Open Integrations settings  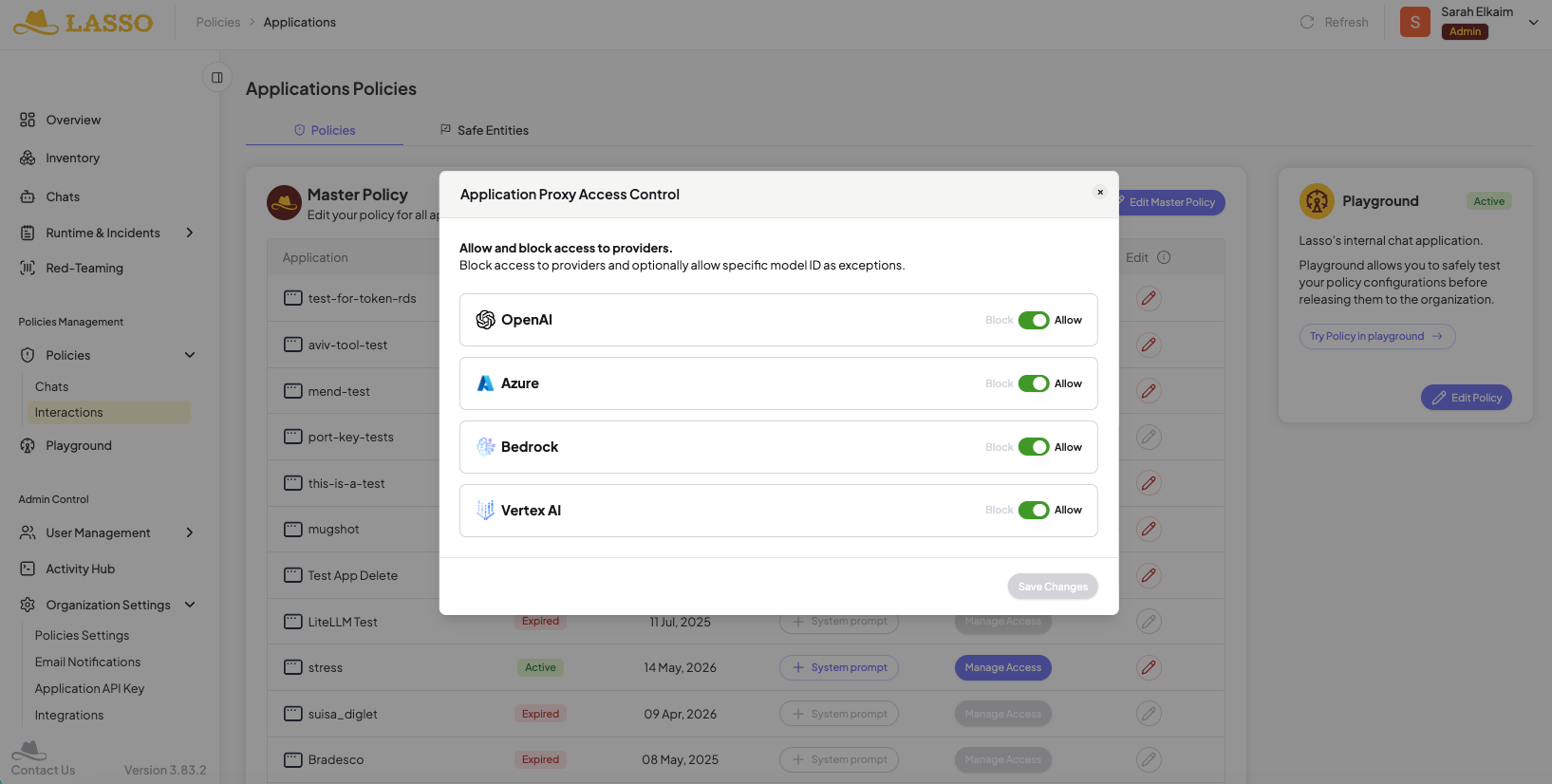tap(69, 715)
